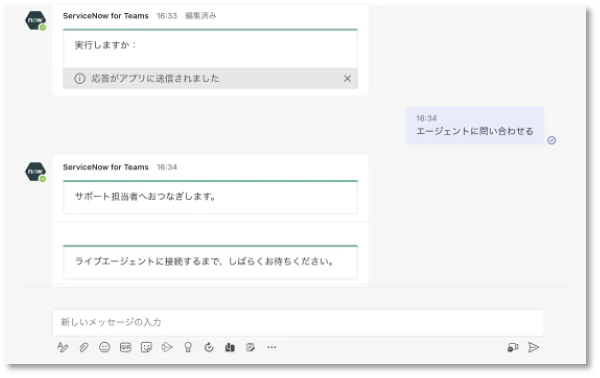
Task: Click the stream/schedule arrow icon in toolbar
Action: click(167, 347)
